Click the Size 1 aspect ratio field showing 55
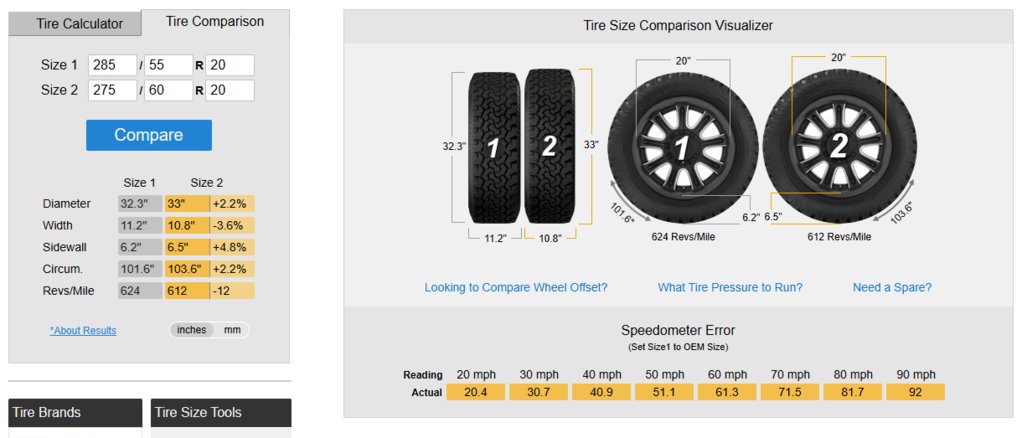This screenshot has width=1022, height=438. [x=169, y=65]
